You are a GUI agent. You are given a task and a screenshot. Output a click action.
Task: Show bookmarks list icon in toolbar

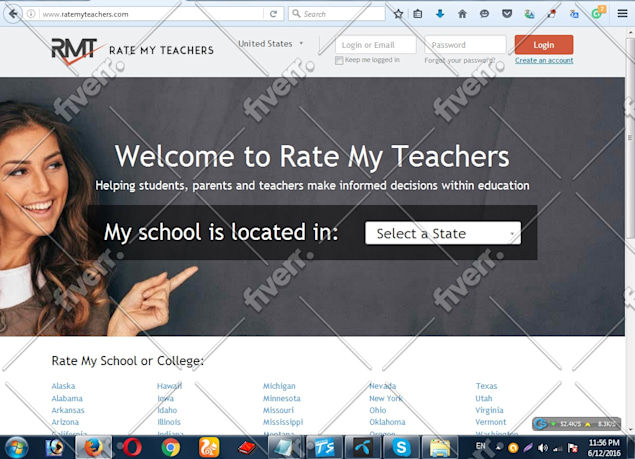pos(418,14)
